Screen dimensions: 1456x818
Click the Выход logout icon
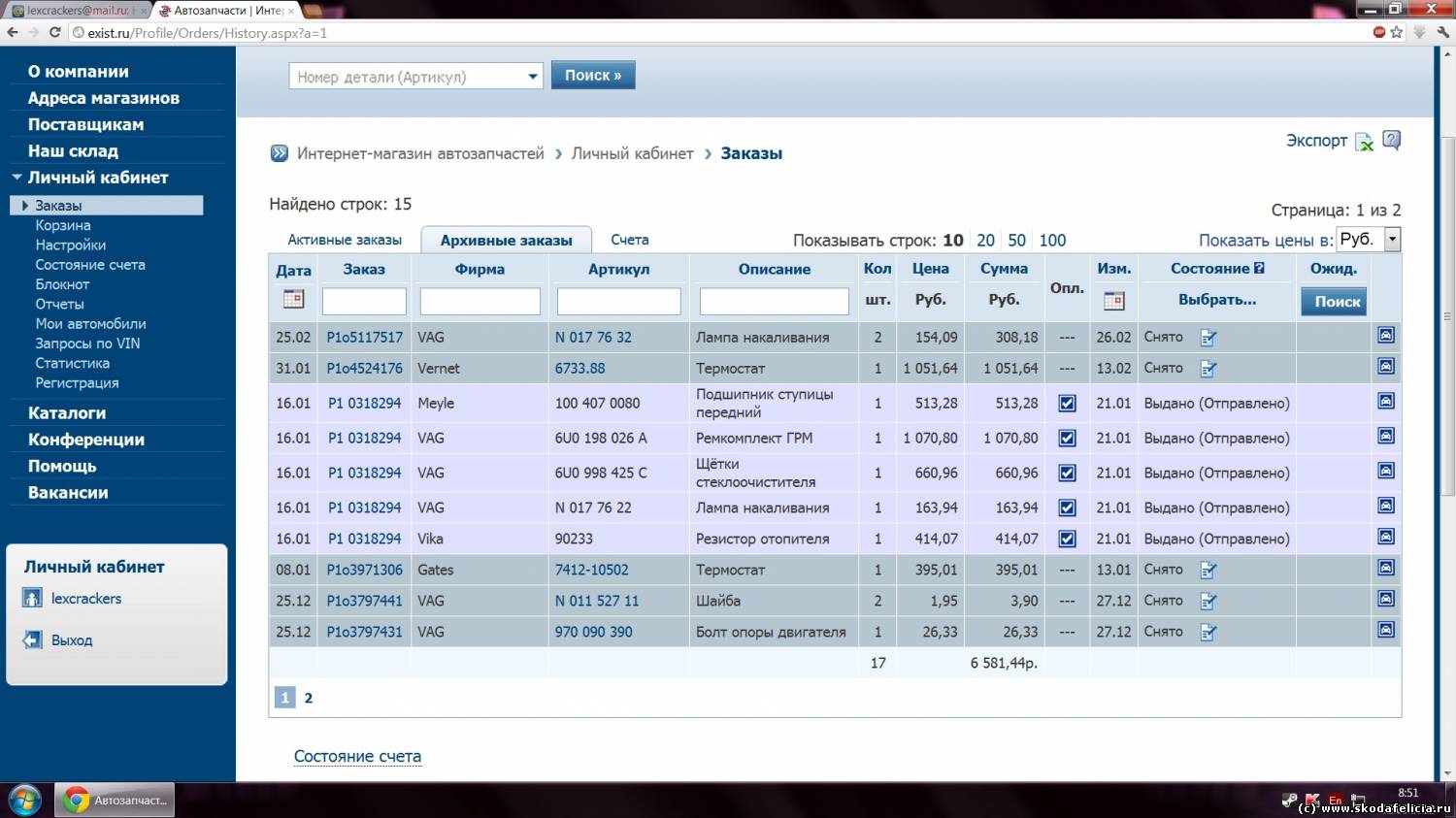[33, 639]
